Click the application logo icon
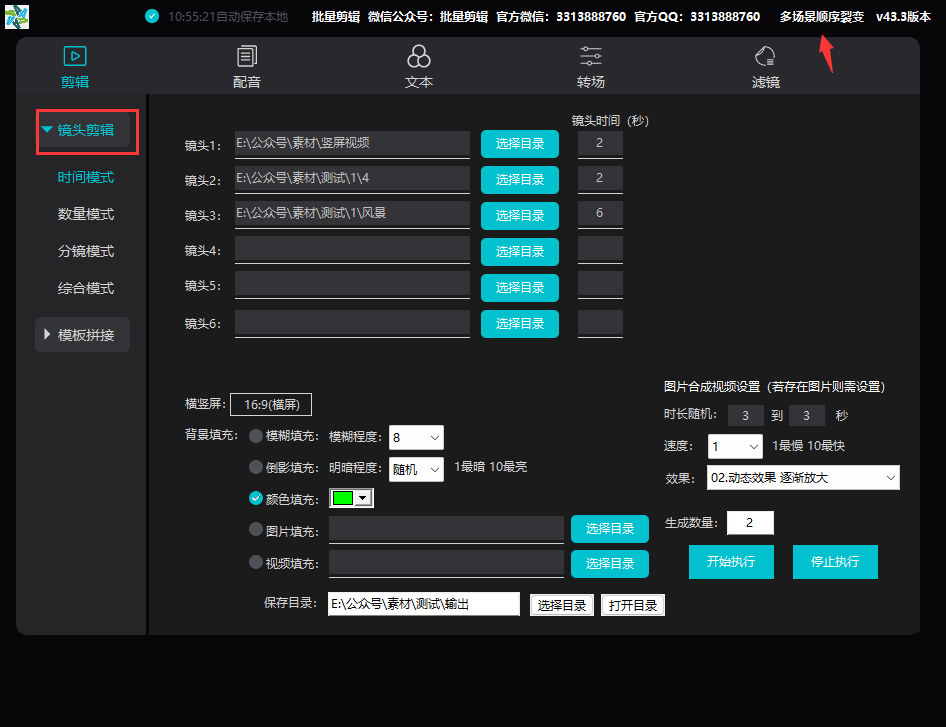Viewport: 946px width, 727px height. click(16, 16)
